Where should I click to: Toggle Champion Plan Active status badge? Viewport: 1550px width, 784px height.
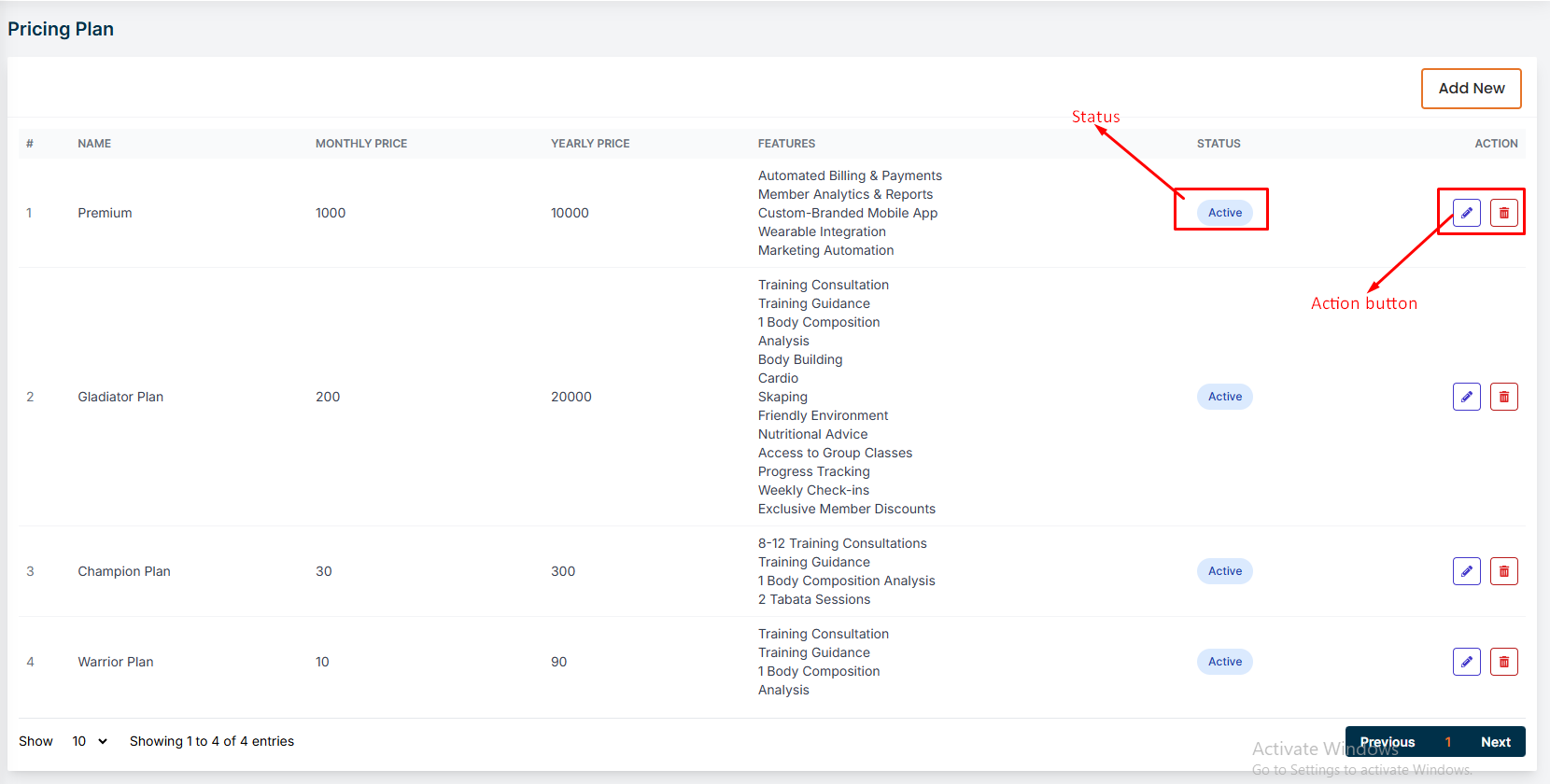coord(1224,571)
